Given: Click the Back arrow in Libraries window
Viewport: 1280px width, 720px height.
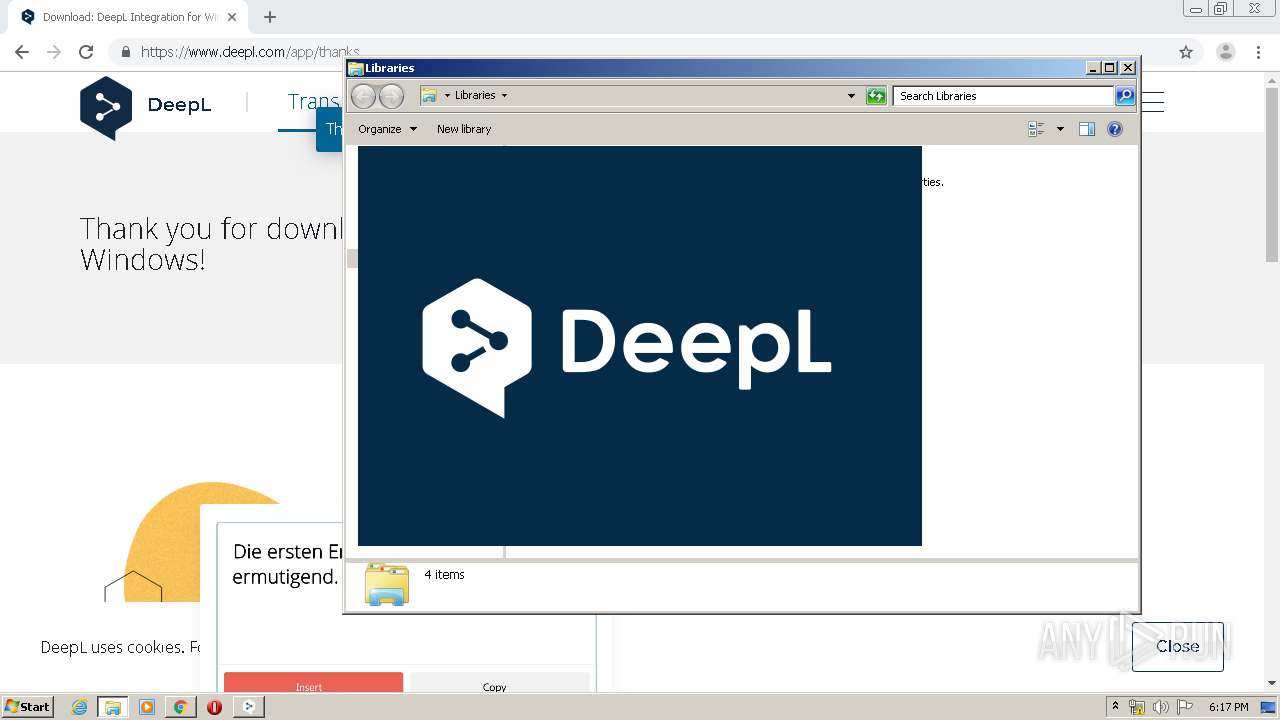Looking at the screenshot, I should 363,96.
